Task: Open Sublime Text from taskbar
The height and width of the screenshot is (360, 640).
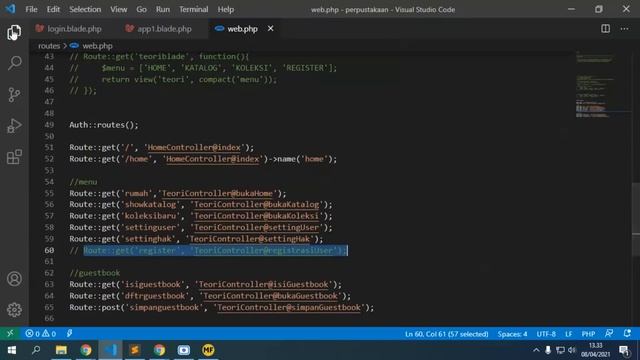Action: pos(135,350)
